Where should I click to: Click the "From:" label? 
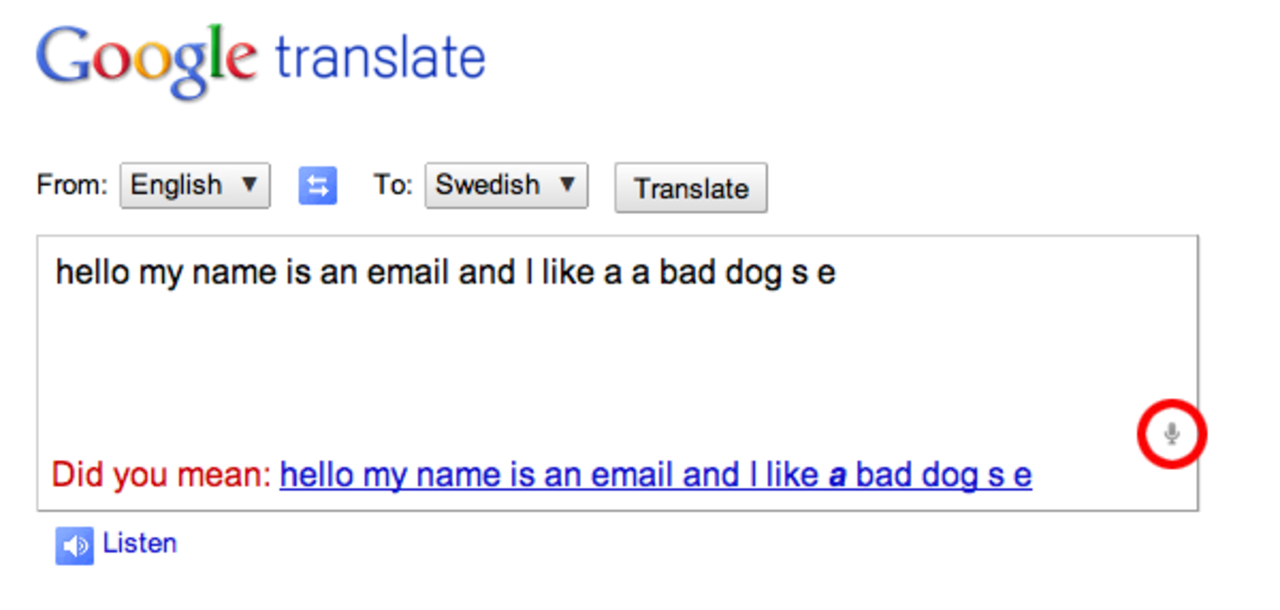pos(72,185)
